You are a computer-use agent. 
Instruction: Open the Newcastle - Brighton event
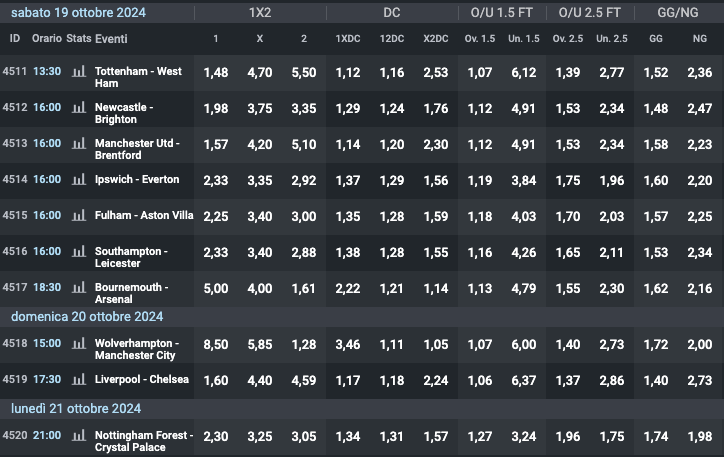(x=124, y=113)
